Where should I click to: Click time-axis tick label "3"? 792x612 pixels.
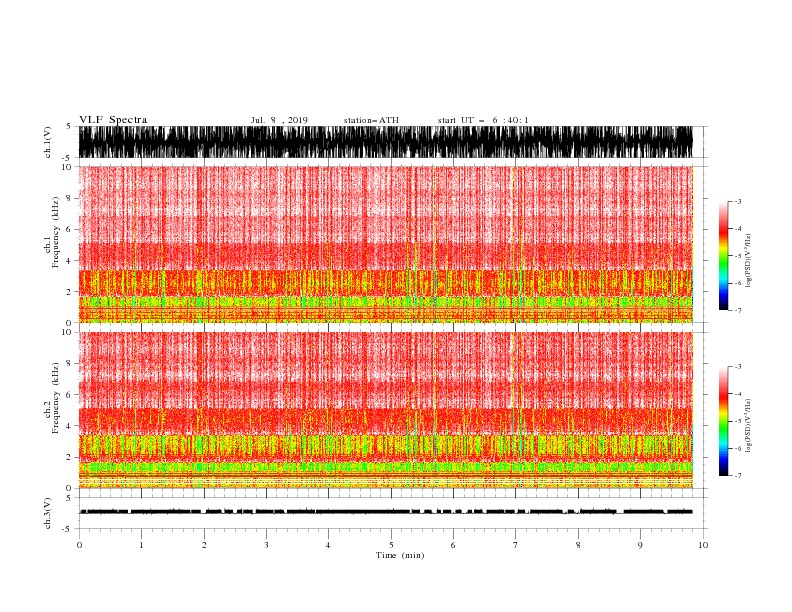coord(266,545)
